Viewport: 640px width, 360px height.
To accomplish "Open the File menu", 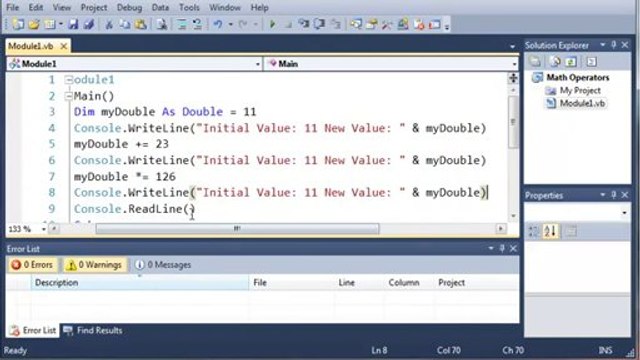I will pyautogui.click(x=13, y=7).
